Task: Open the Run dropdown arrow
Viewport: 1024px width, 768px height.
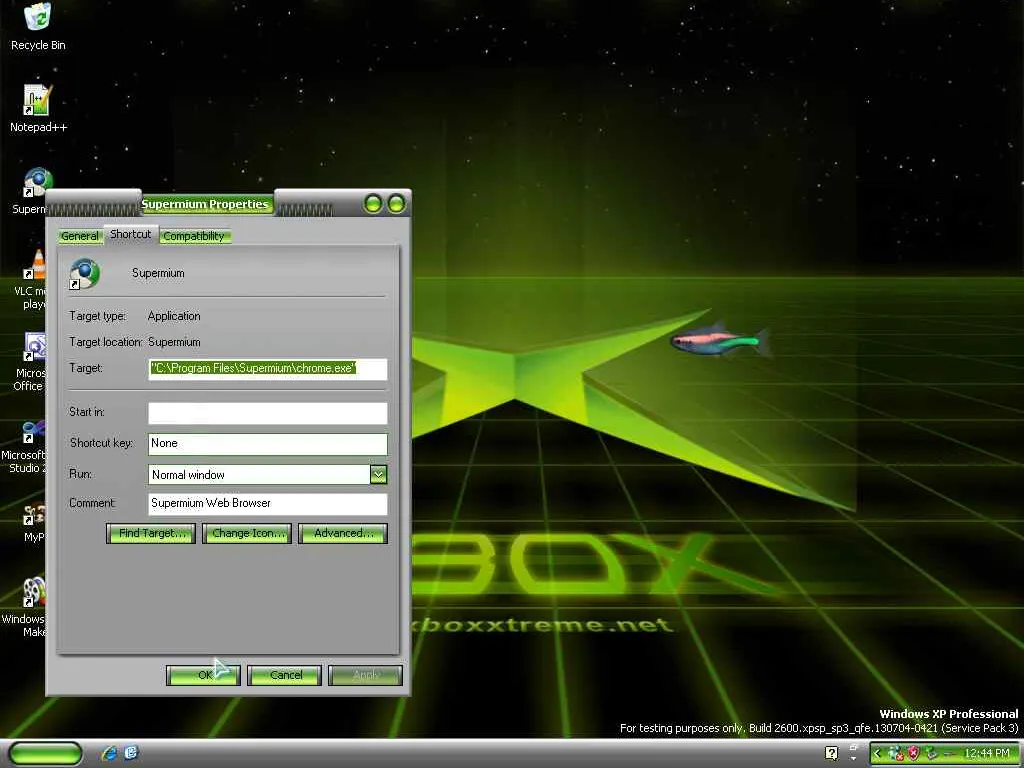Action: 378,475
